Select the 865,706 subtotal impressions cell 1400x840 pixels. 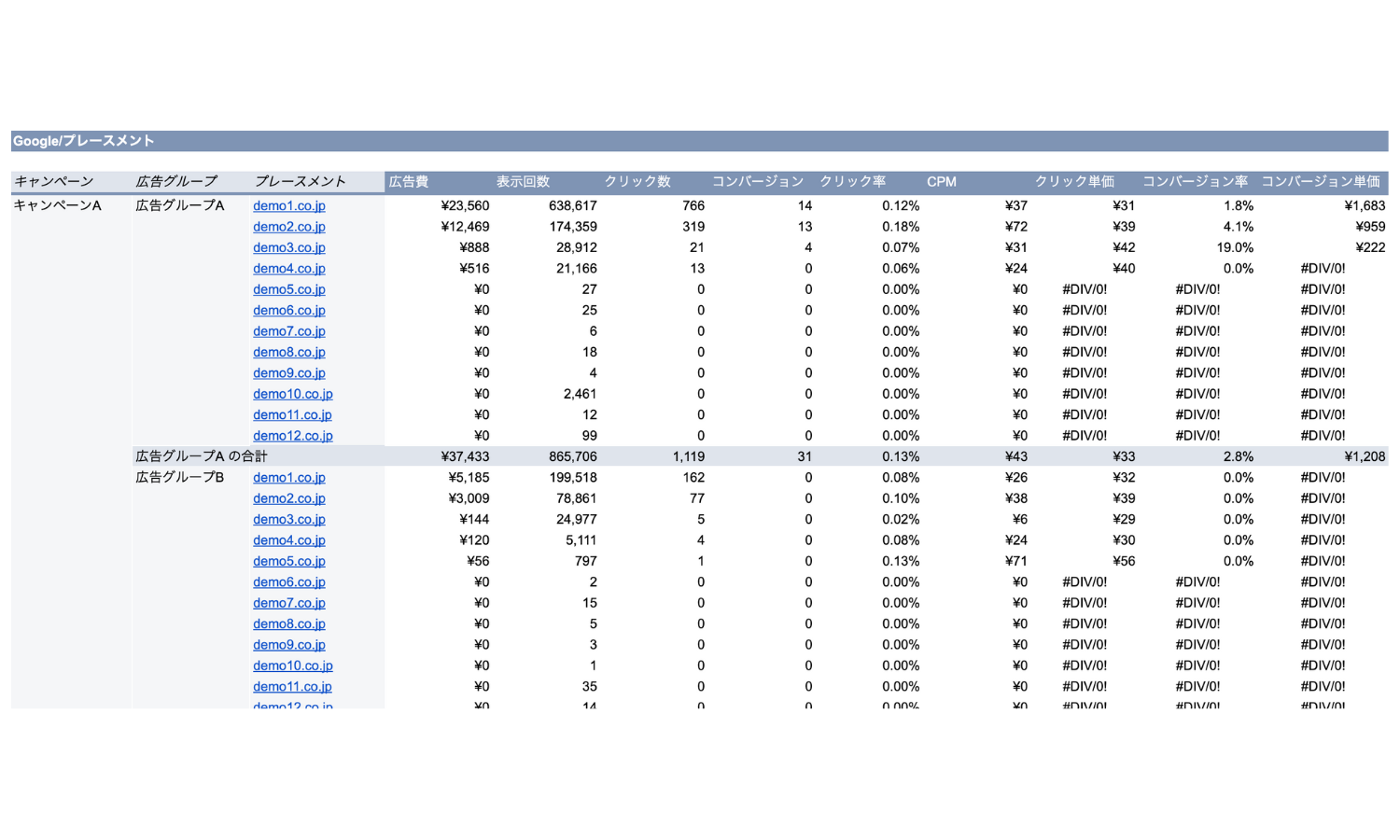tap(573, 456)
